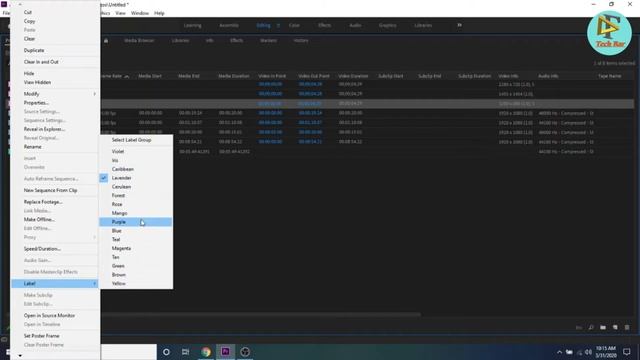Apply the Caribbean label

tap(123, 169)
